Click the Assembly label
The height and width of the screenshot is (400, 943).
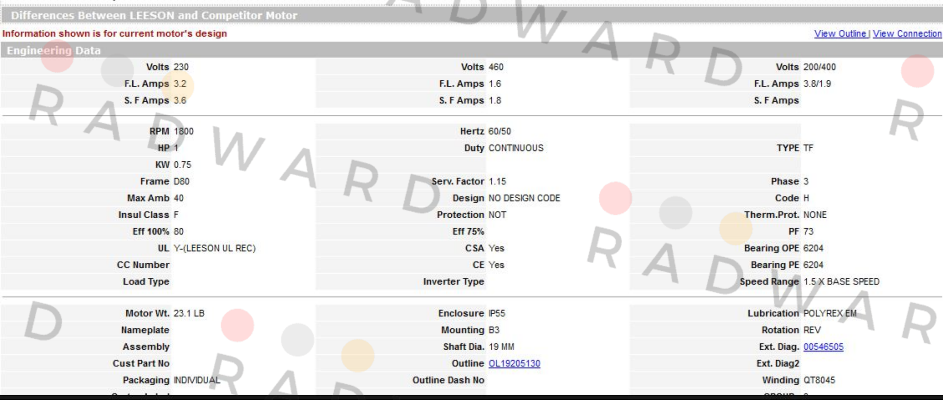(146, 346)
